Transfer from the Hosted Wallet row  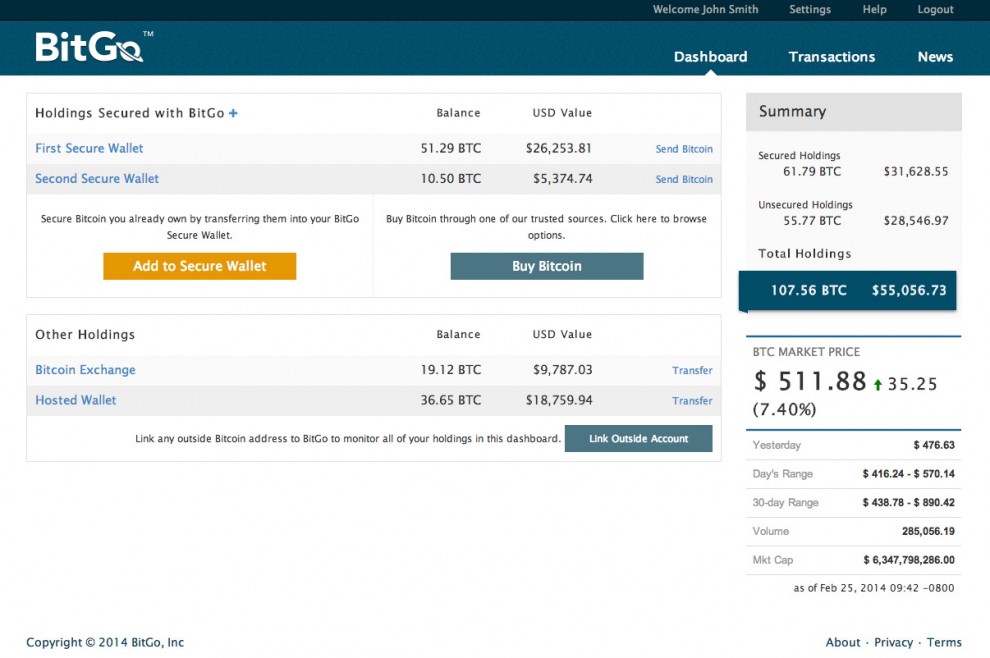[x=692, y=401]
